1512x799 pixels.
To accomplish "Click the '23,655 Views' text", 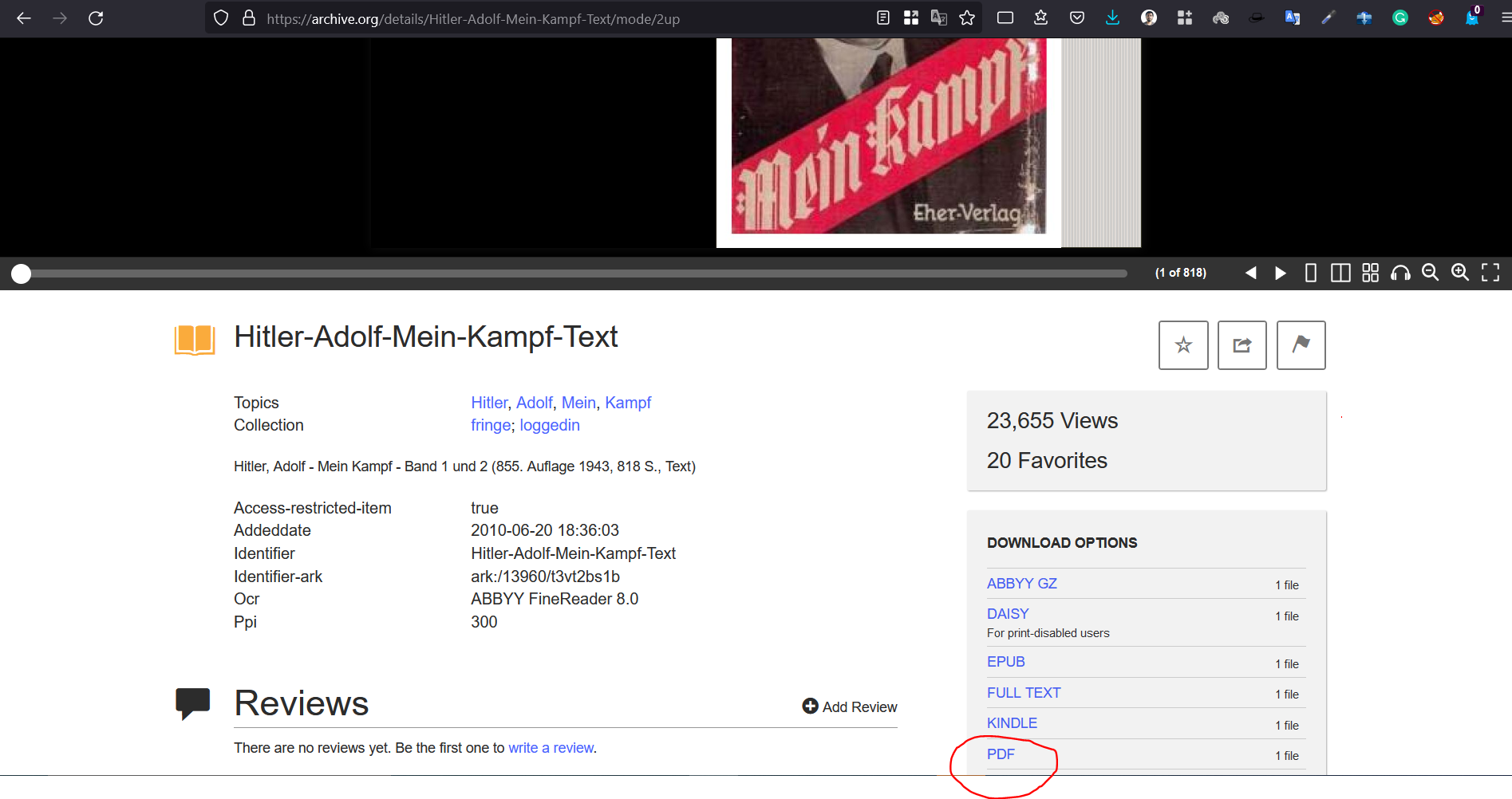I will 1052,420.
